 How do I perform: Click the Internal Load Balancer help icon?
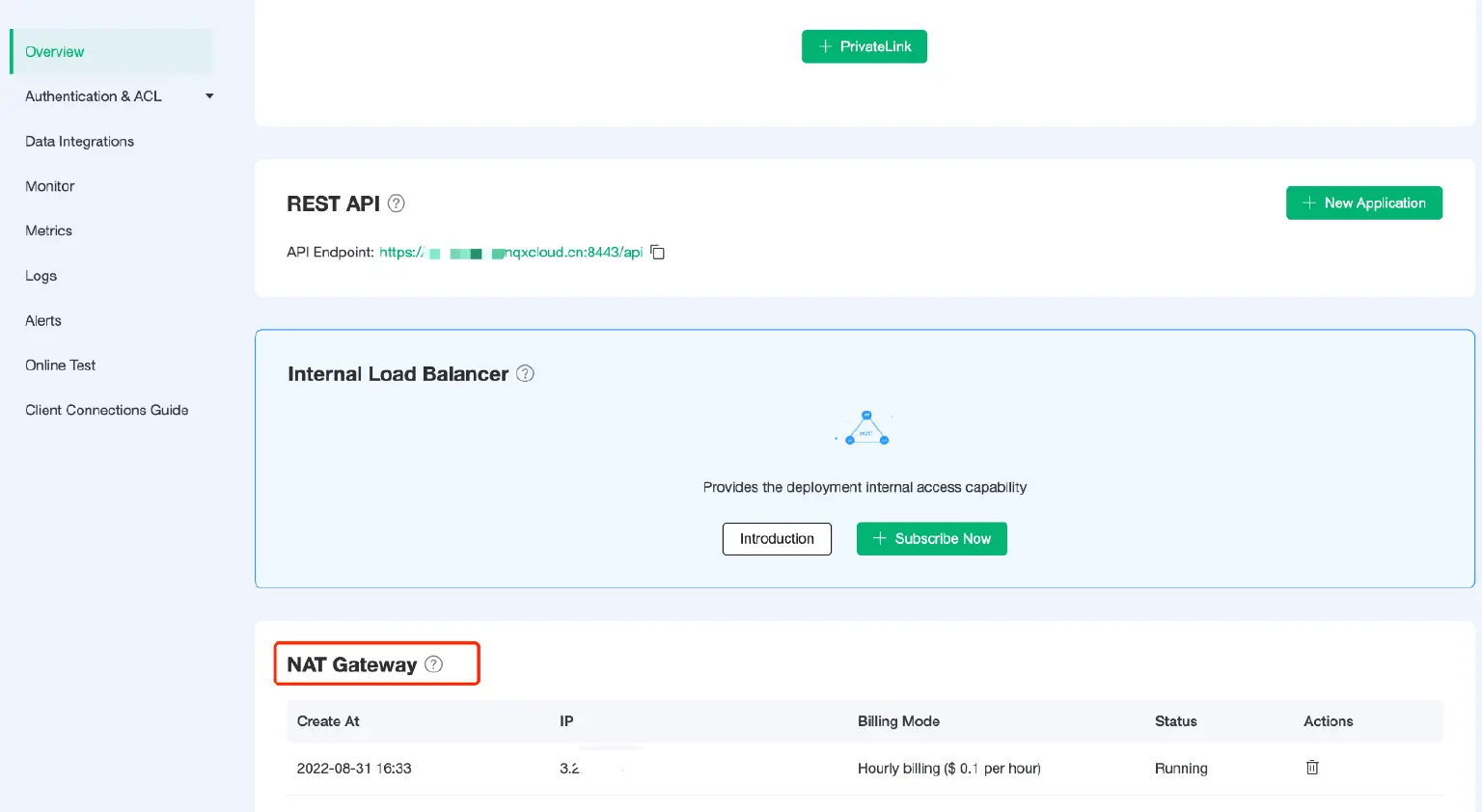click(525, 373)
